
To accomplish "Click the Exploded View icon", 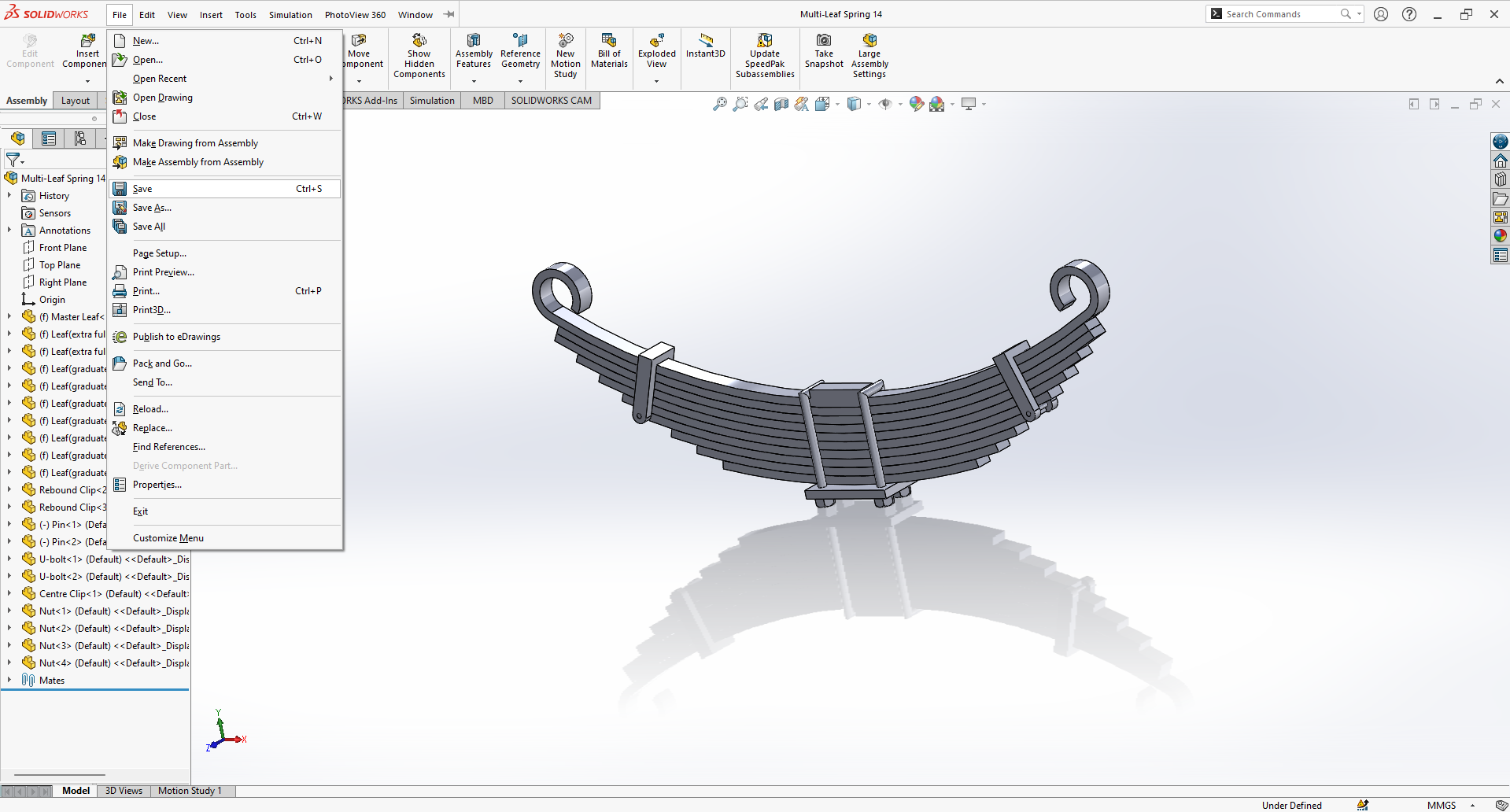I will (656, 41).
